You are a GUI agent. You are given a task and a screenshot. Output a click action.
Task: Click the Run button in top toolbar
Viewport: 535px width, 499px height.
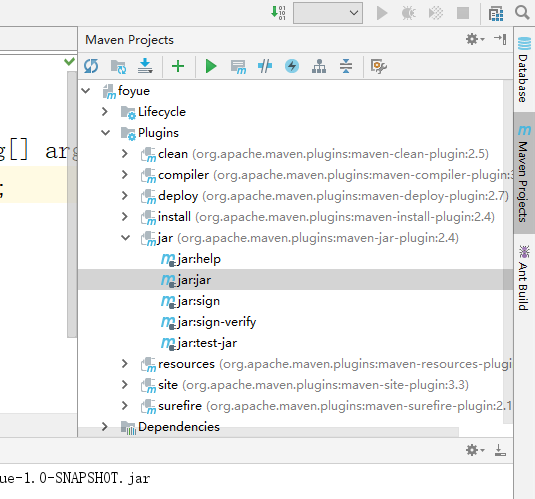[382, 13]
